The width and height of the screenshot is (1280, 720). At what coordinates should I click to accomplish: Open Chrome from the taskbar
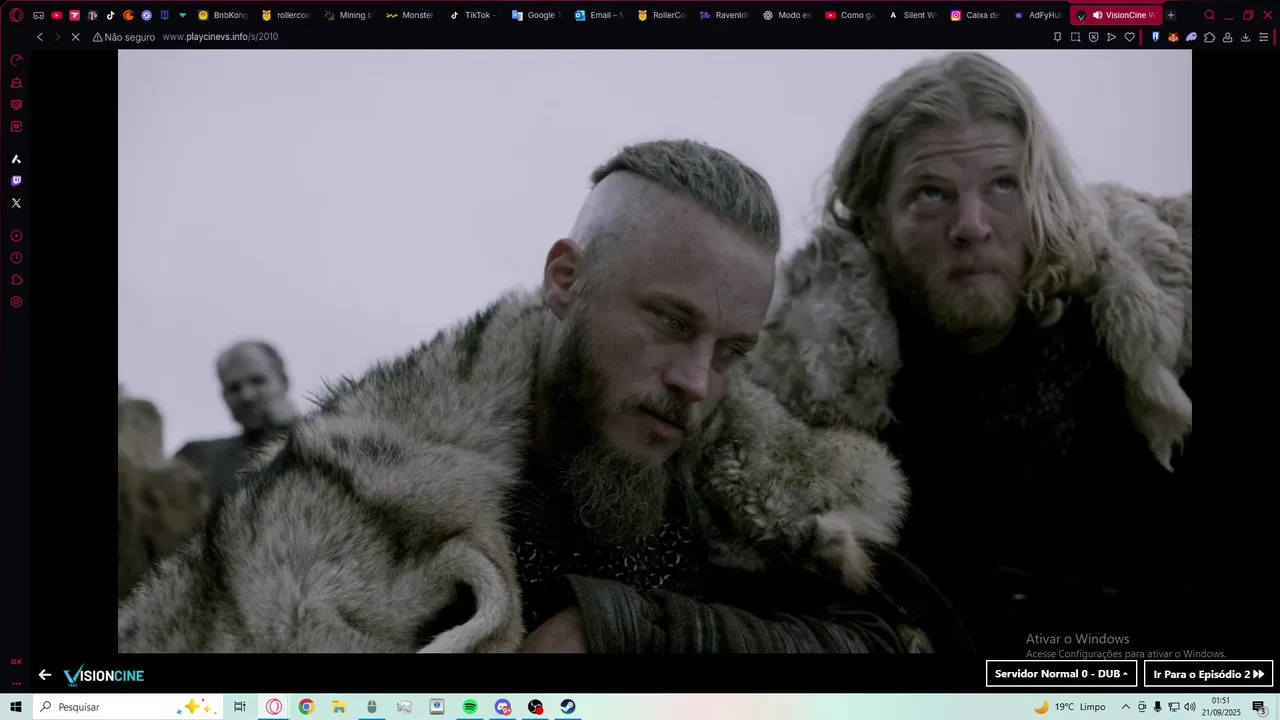(306, 707)
